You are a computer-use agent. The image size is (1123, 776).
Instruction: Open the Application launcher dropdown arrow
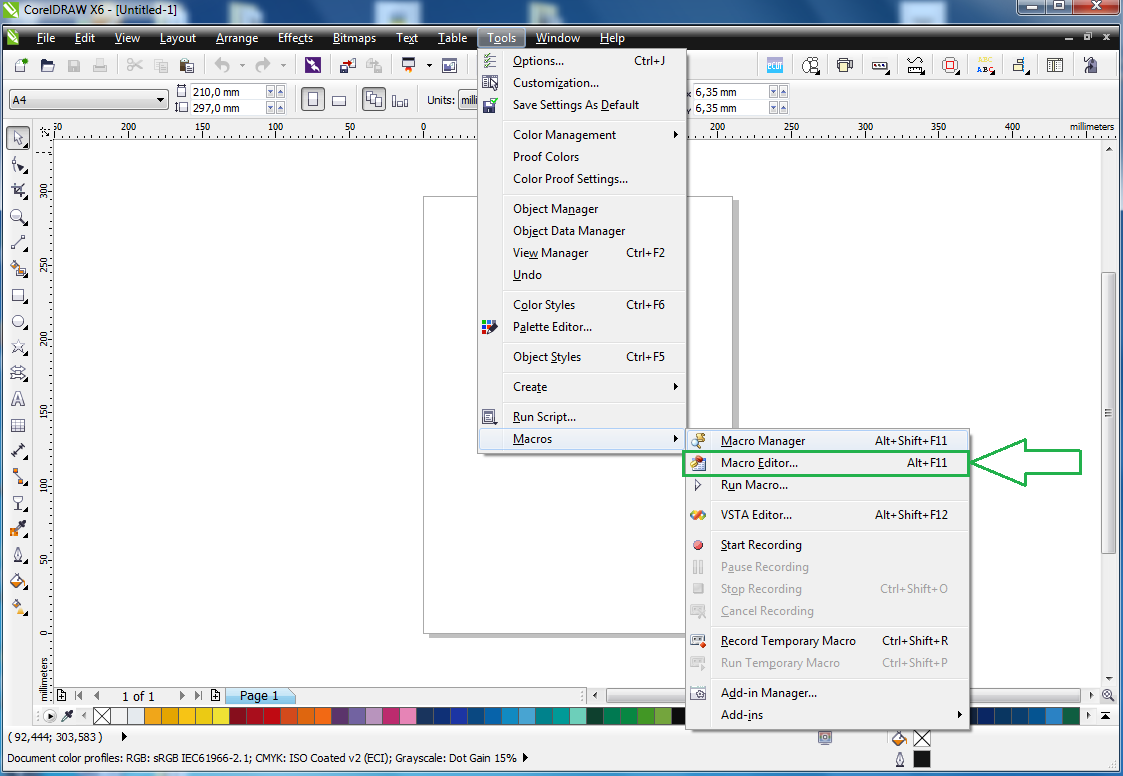click(429, 65)
